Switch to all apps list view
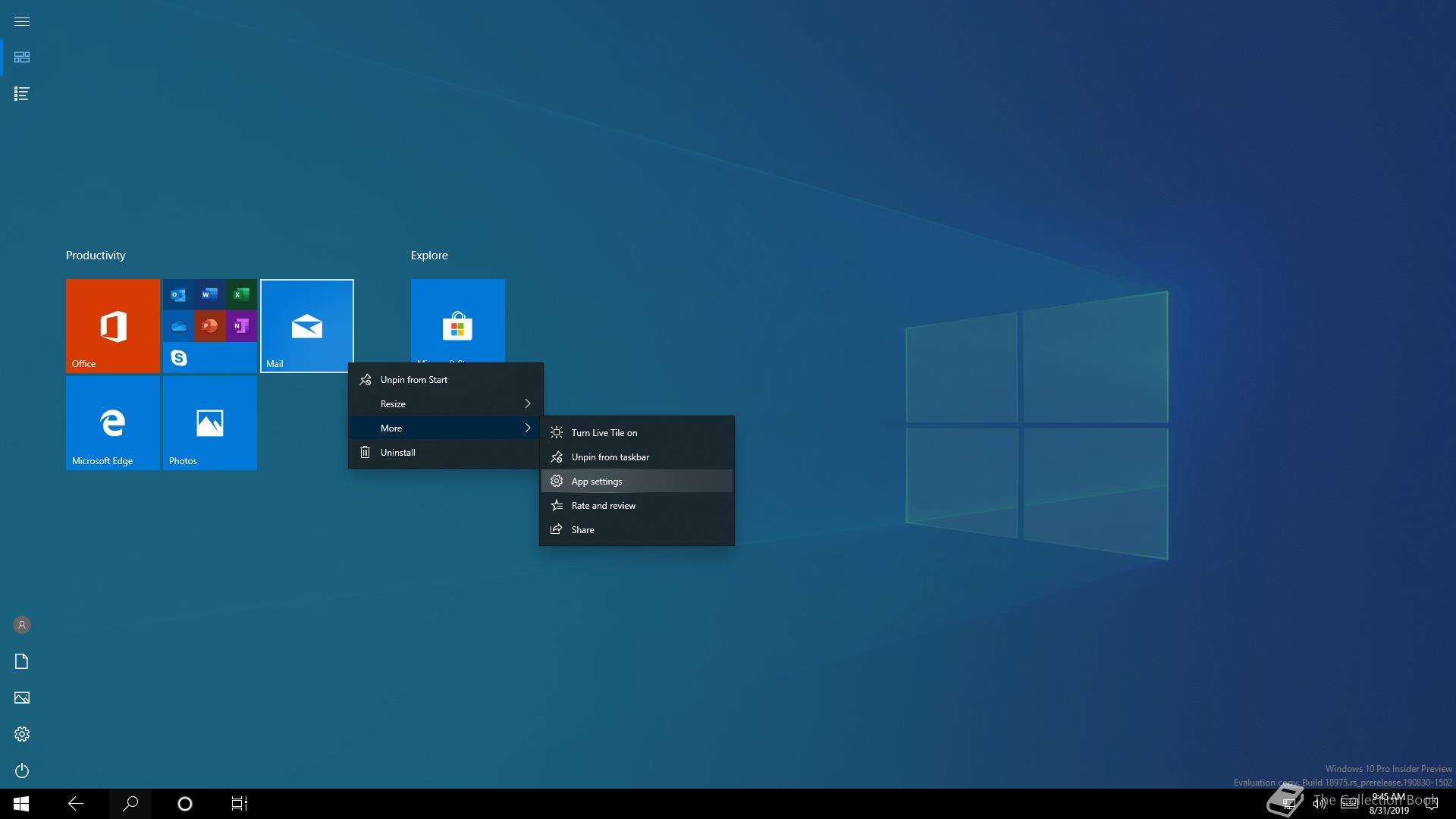The height and width of the screenshot is (819, 1456). click(22, 94)
